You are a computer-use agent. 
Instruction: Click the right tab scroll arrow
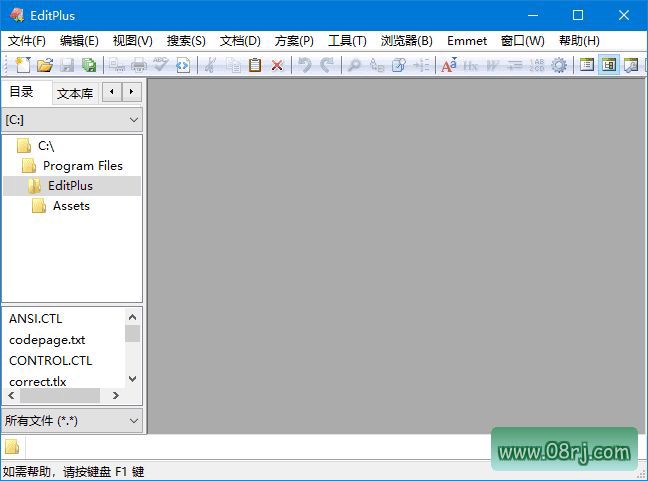click(131, 92)
